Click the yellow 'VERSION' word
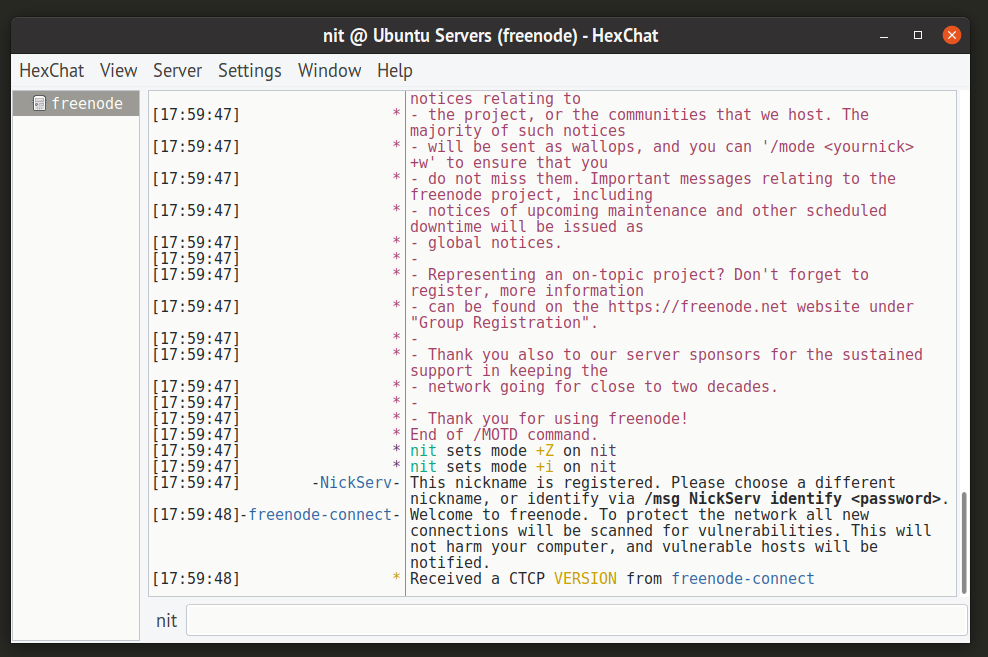 coord(585,579)
